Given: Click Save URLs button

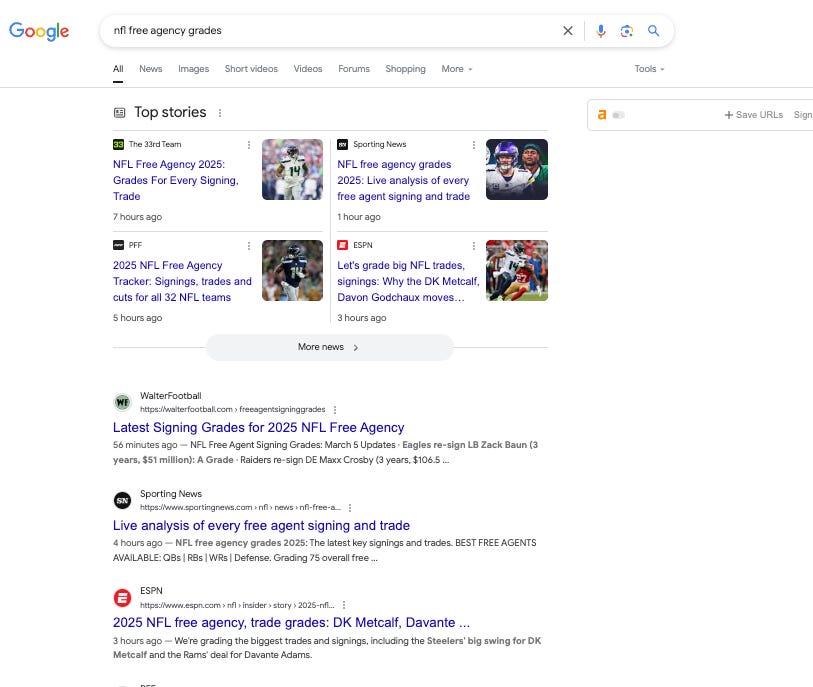Looking at the screenshot, I should click(753, 115).
